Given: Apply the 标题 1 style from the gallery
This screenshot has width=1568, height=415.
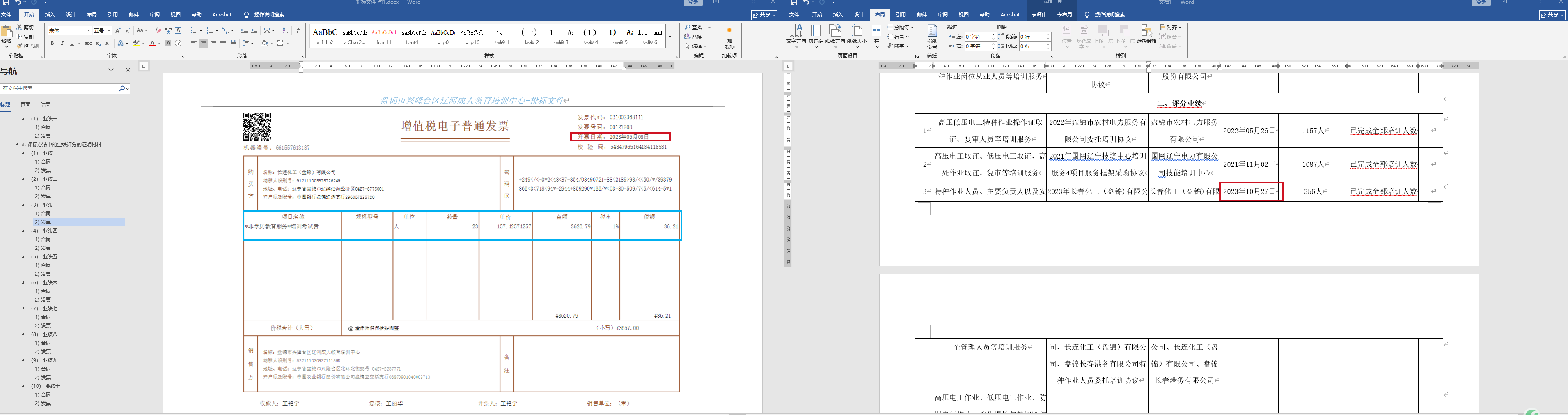Looking at the screenshot, I should [x=502, y=36].
